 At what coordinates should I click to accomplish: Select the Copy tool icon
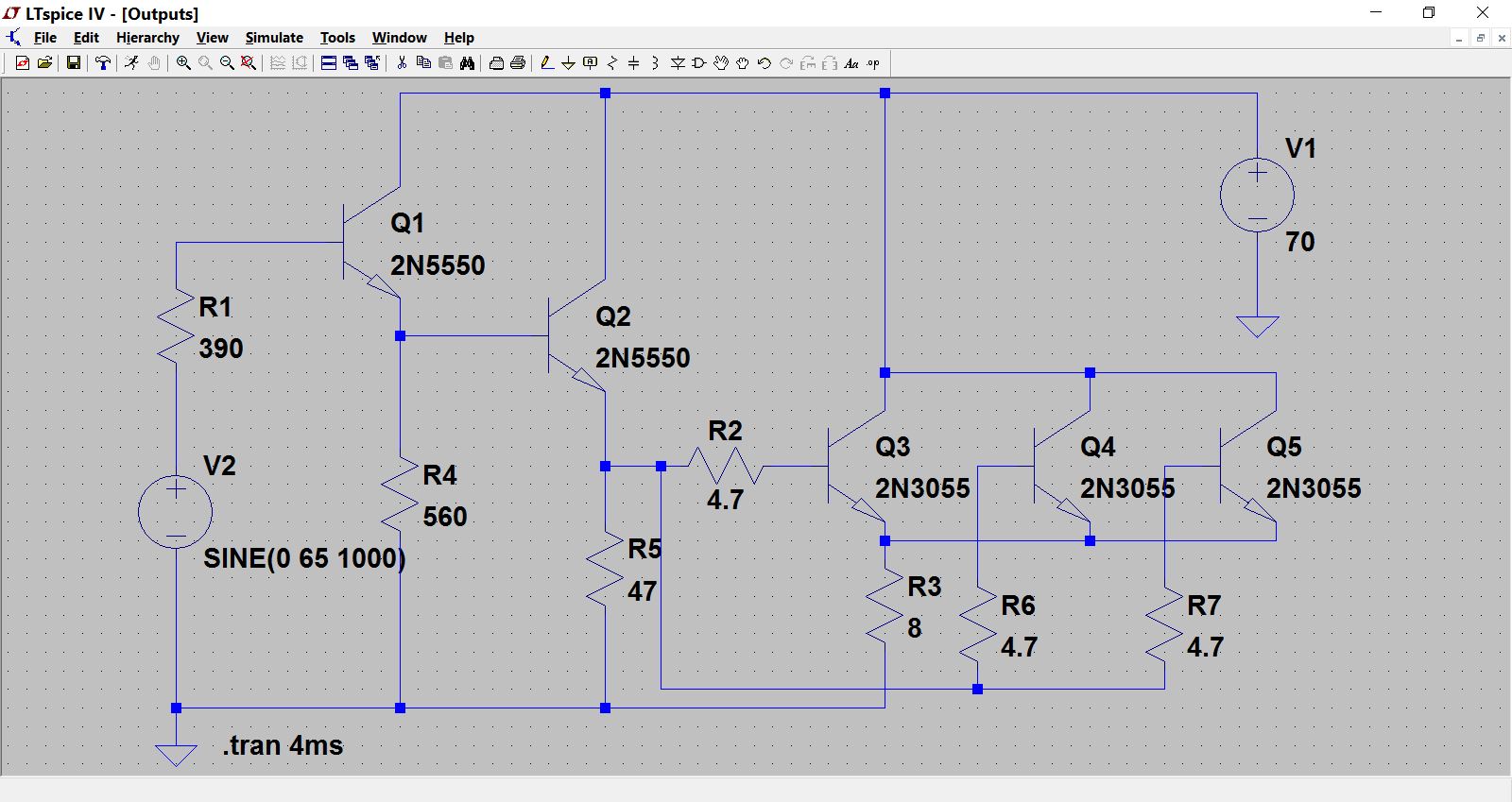click(423, 63)
